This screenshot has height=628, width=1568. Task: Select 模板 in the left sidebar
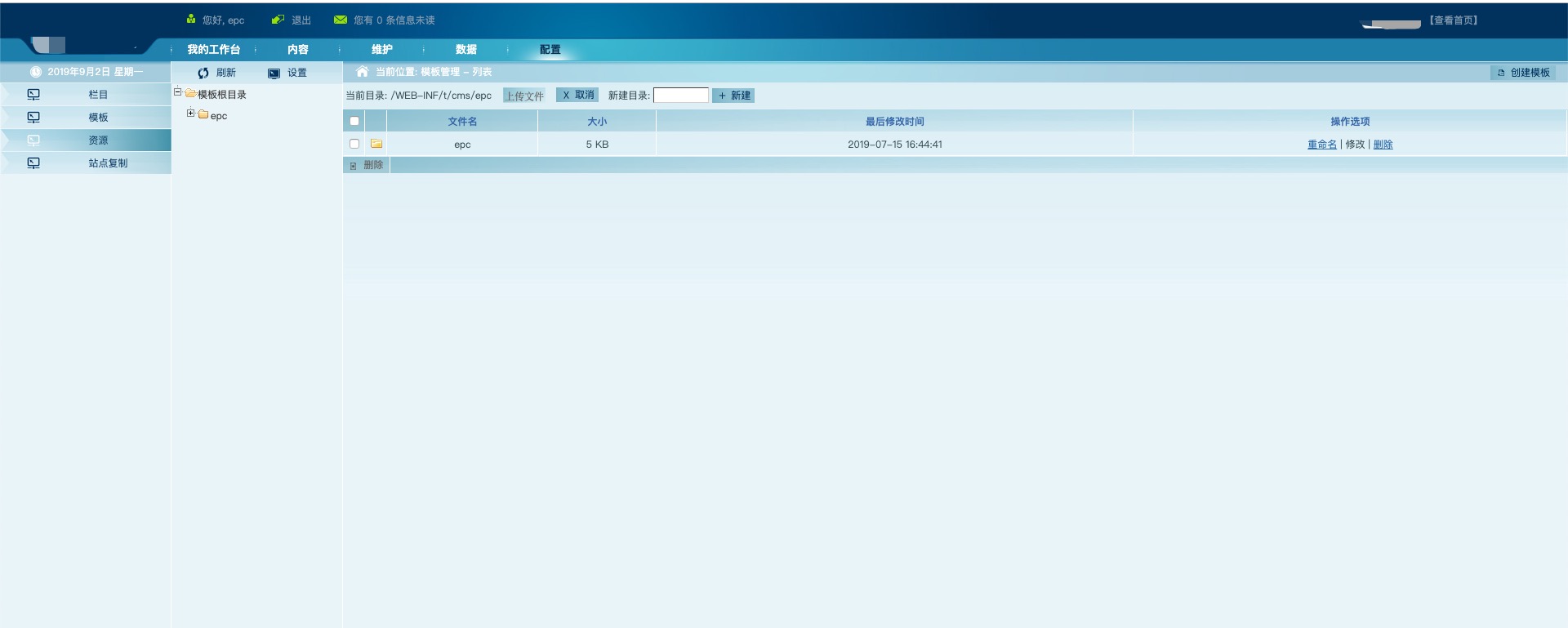point(86,118)
